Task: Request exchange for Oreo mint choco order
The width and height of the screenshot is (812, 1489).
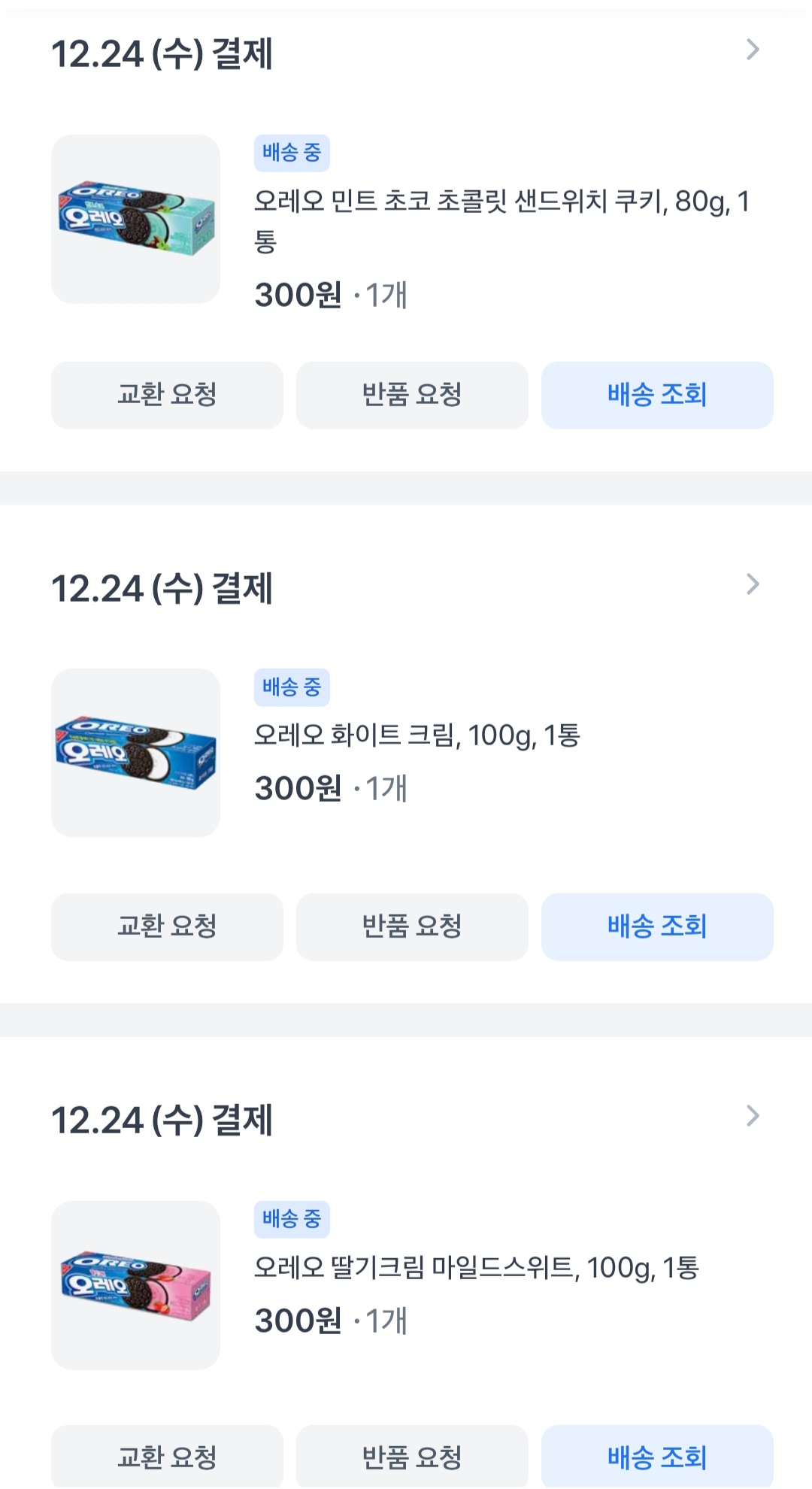Action: (167, 395)
